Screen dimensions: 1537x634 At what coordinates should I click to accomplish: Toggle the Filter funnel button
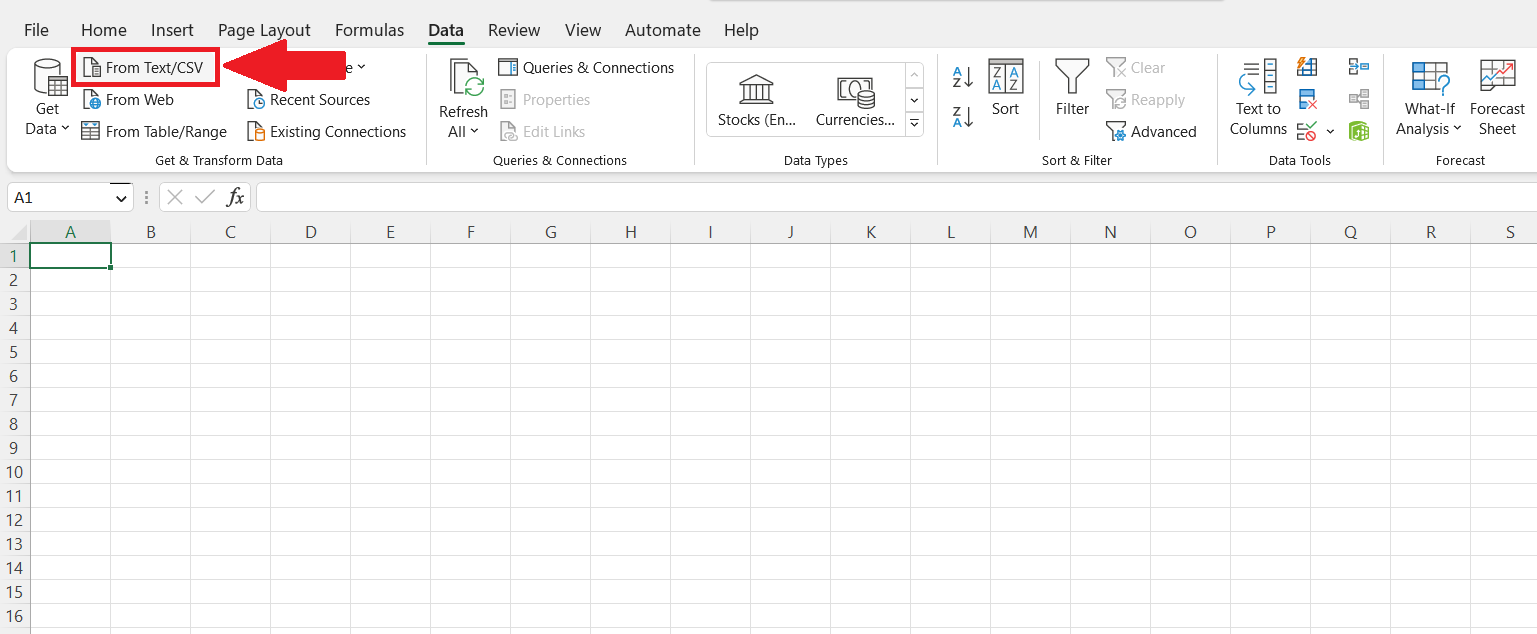tap(1072, 88)
